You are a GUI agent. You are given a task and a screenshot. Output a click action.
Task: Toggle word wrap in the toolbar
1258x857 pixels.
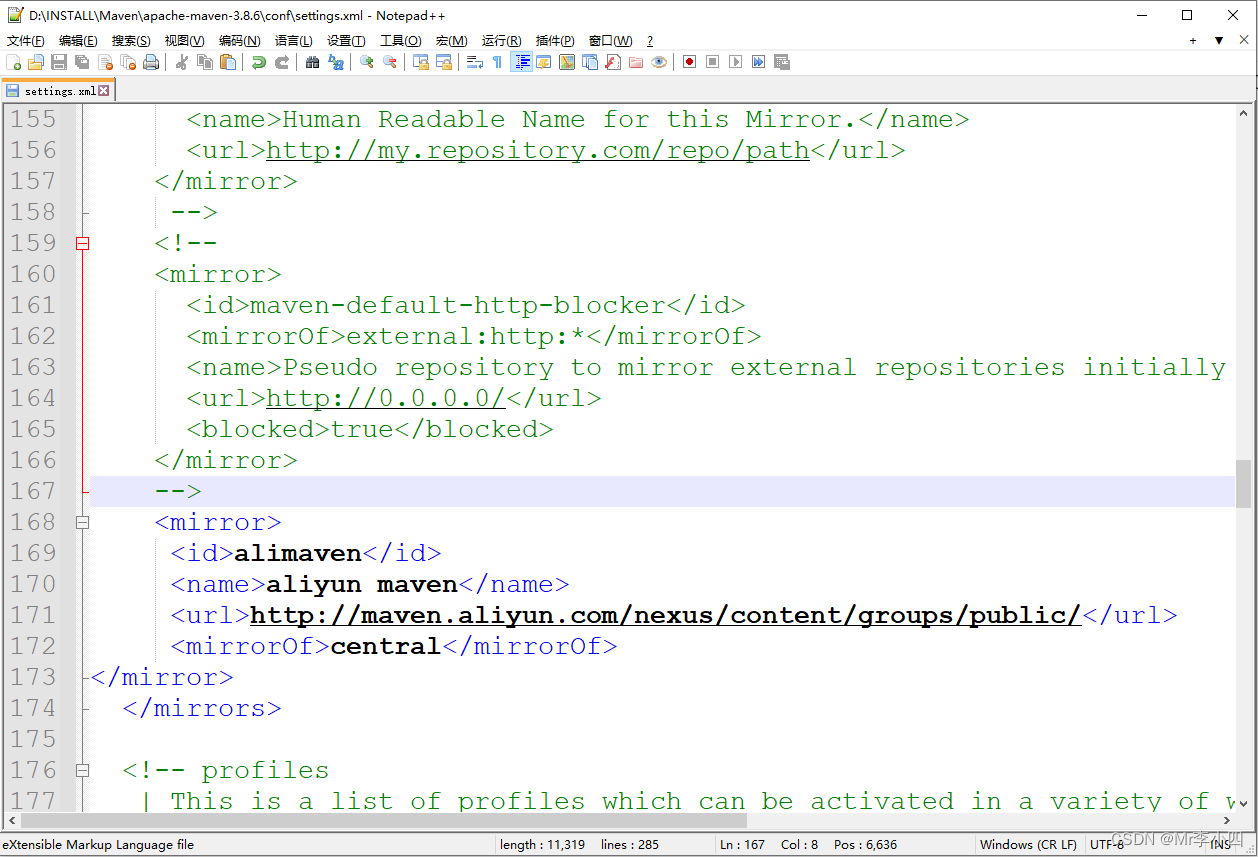pyautogui.click(x=475, y=62)
